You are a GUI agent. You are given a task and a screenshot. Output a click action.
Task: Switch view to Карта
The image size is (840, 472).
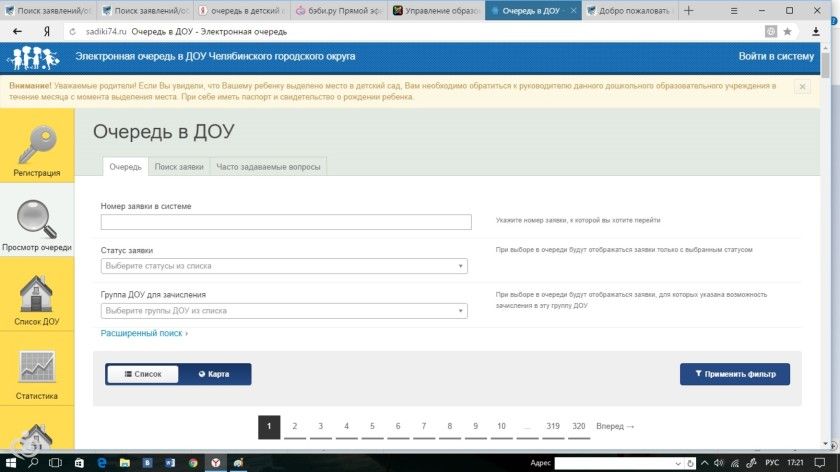(214, 374)
